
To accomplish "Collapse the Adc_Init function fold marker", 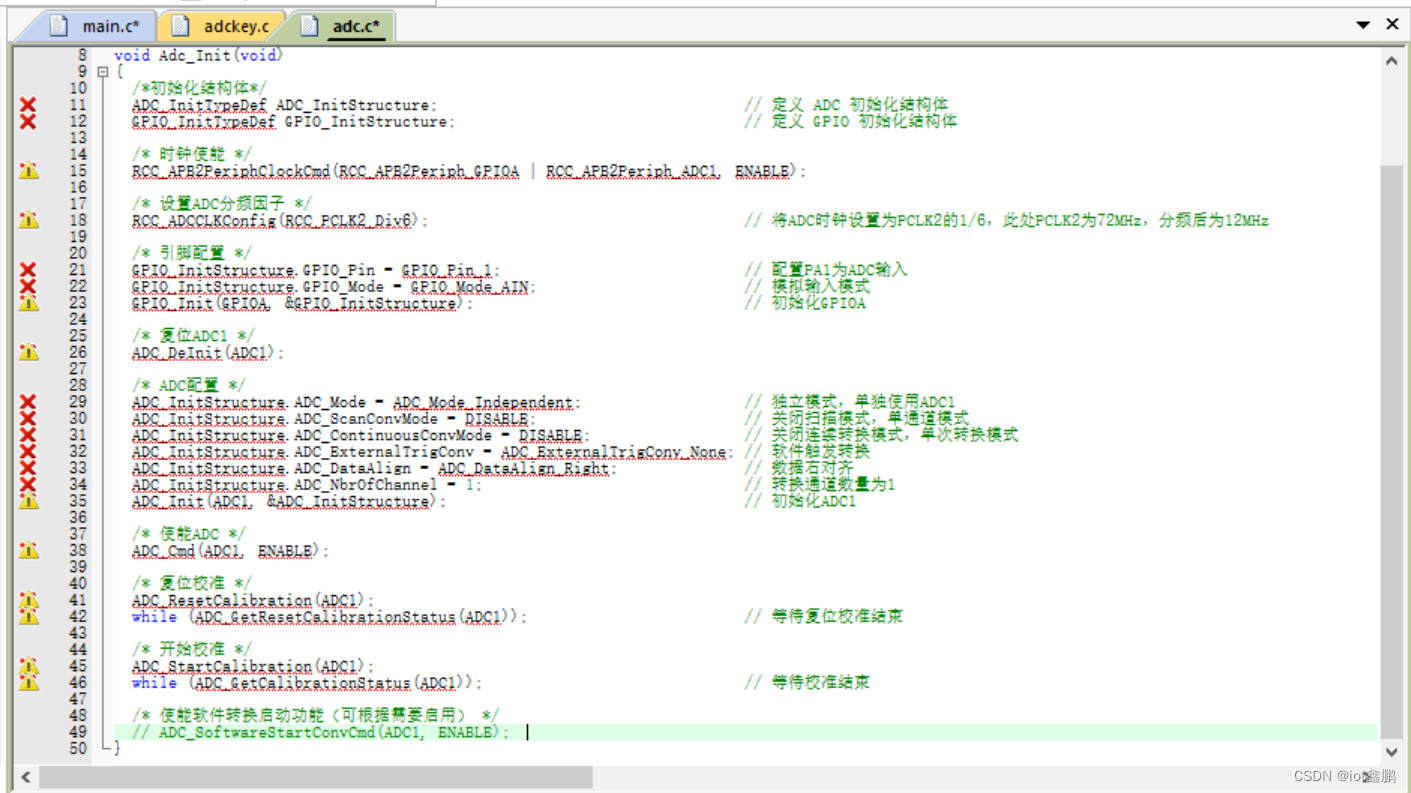I will (x=102, y=72).
